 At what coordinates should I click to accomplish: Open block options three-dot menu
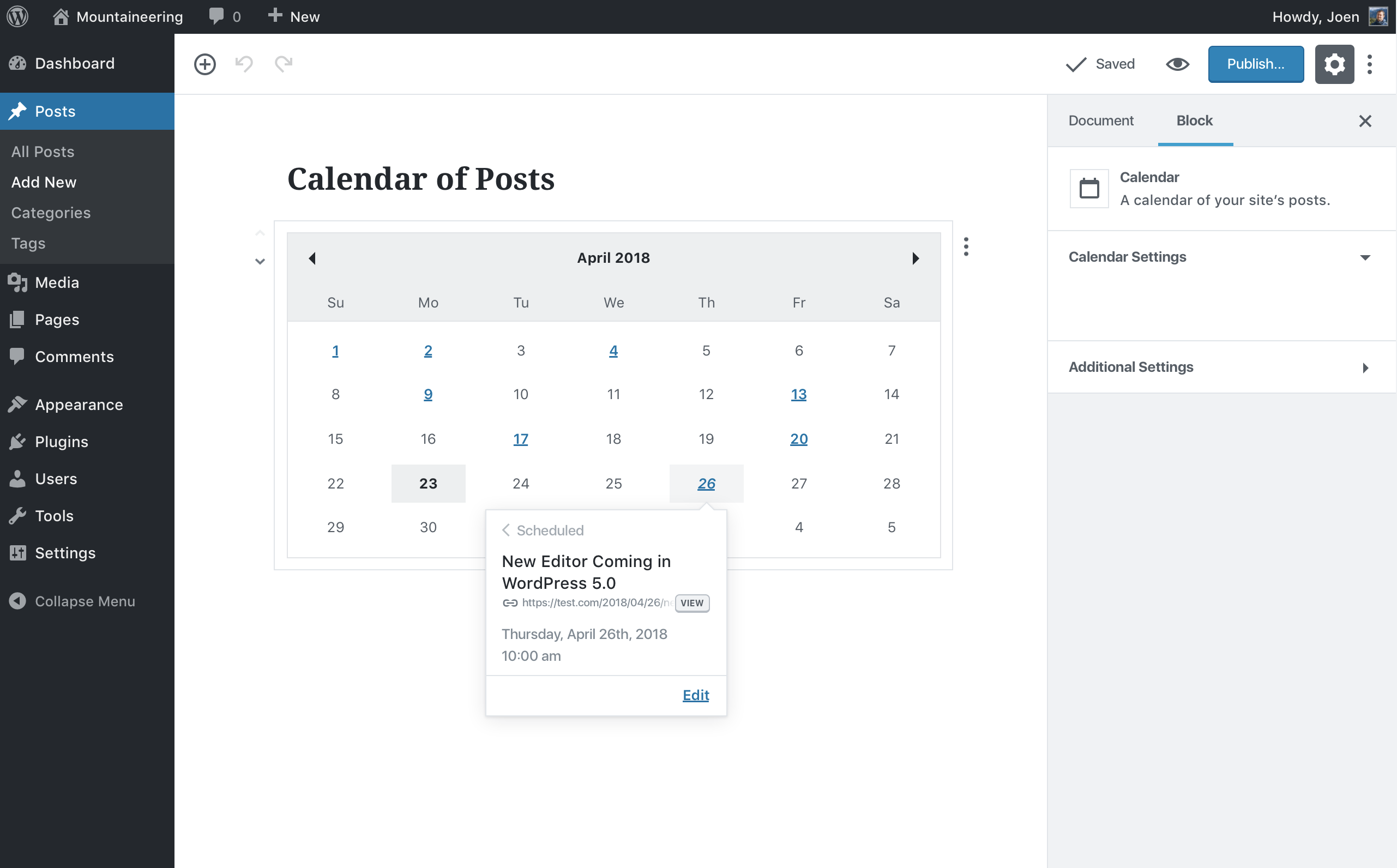[966, 246]
